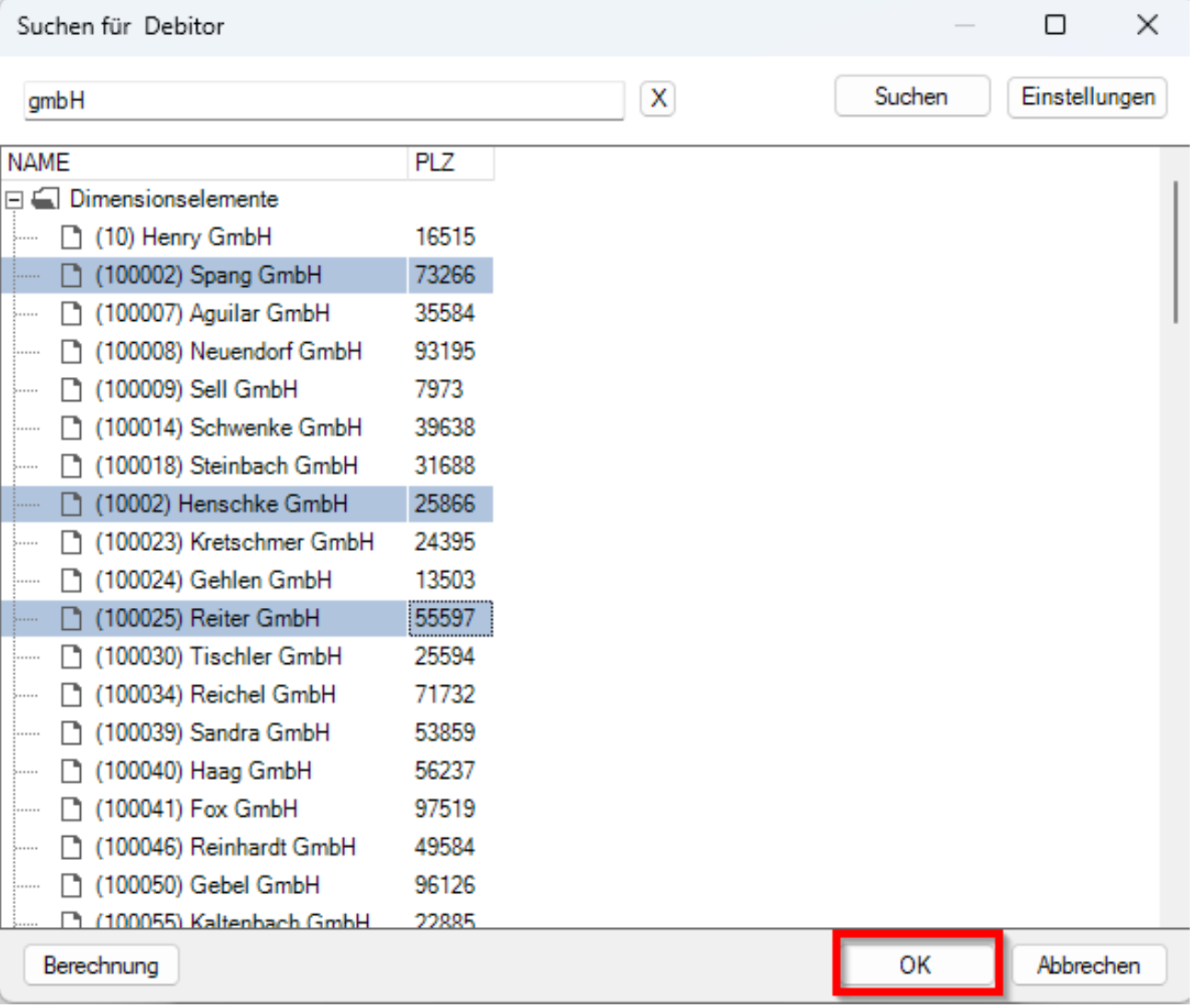Click document icon of Reichel GmbH
Screen dimensions: 1198x1008
pos(71,695)
